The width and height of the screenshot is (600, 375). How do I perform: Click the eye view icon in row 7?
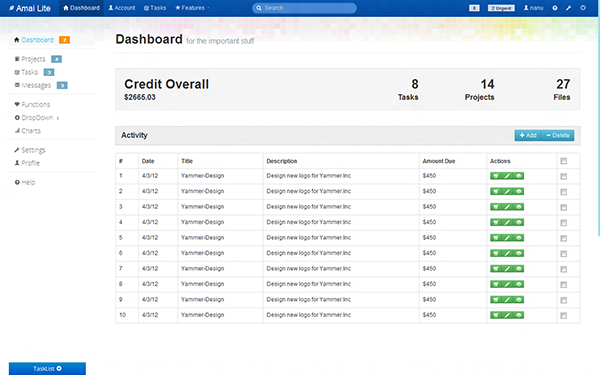tap(518, 269)
